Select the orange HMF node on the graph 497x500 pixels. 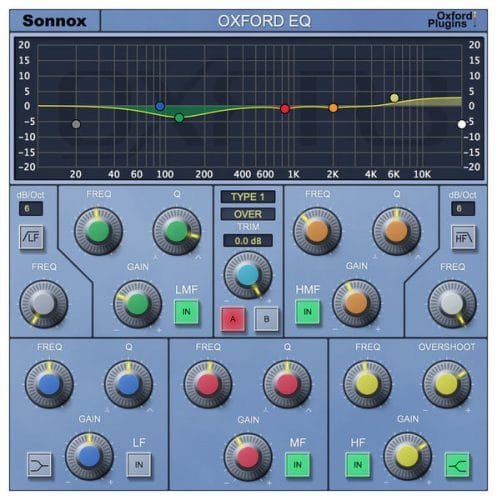pyautogui.click(x=333, y=108)
